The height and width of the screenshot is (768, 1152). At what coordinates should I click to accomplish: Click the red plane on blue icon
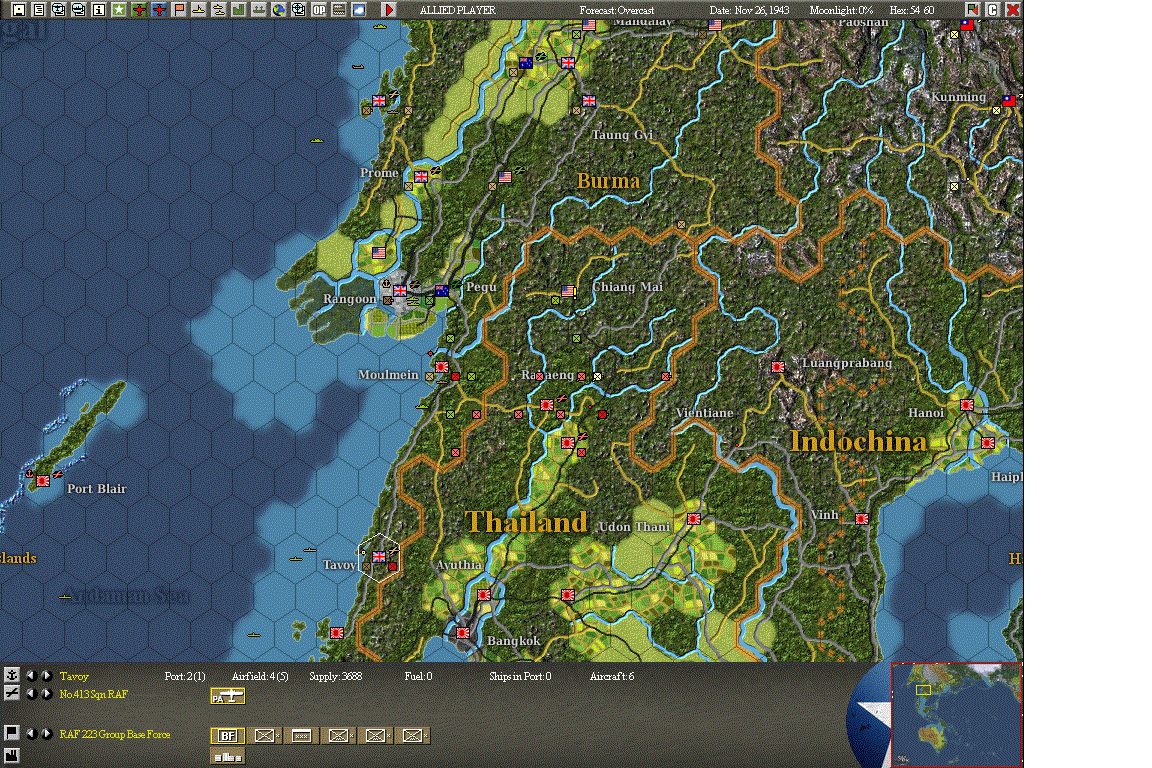[158, 10]
